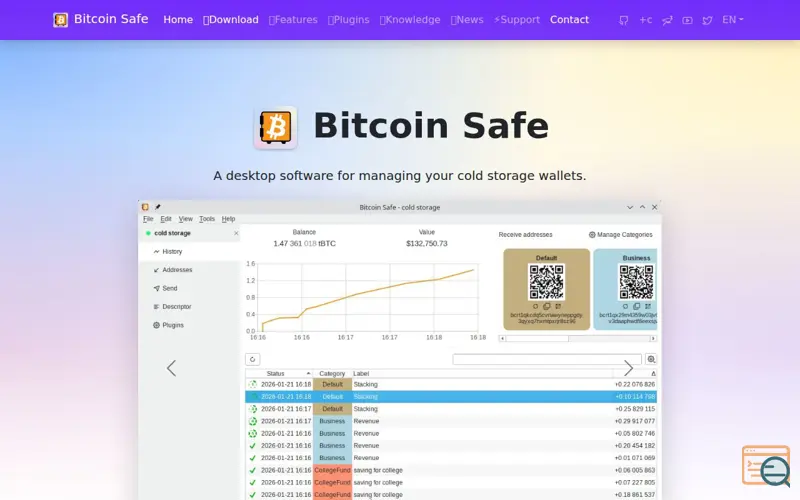This screenshot has height=500, width=800.
Task: Click the copy icon under Business QR
Action: [636, 307]
